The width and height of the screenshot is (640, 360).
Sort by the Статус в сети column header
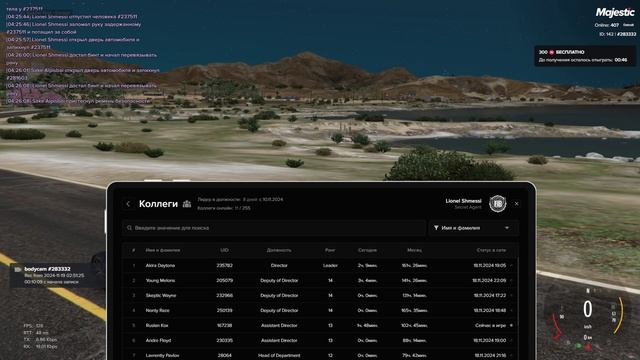(x=491, y=250)
